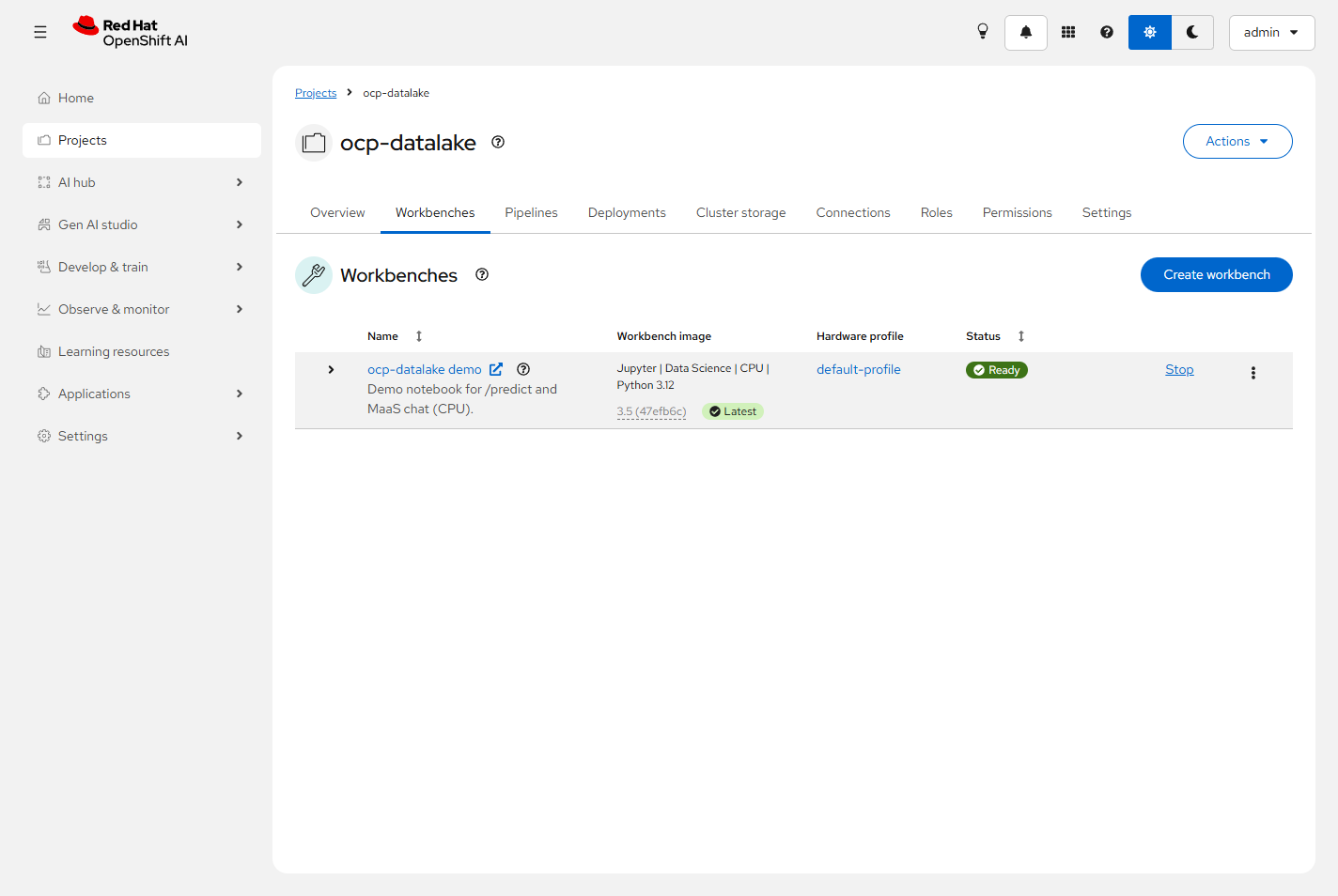The height and width of the screenshot is (896, 1338).
Task: Switch to dark theme
Action: [x=1192, y=32]
